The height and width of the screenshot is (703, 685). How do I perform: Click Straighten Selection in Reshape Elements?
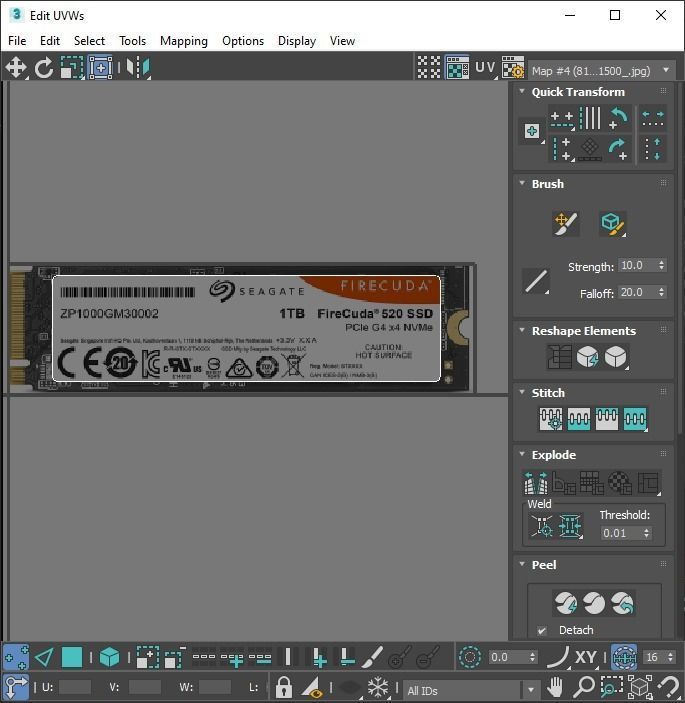[559, 357]
